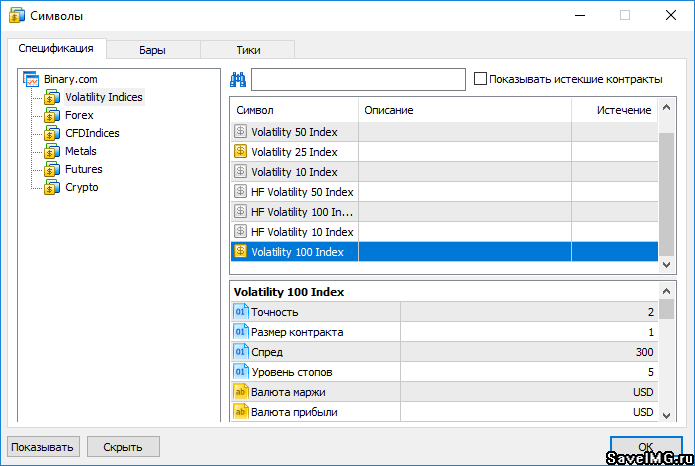
Task: Click the binoculars search icon
Action: coord(238,80)
